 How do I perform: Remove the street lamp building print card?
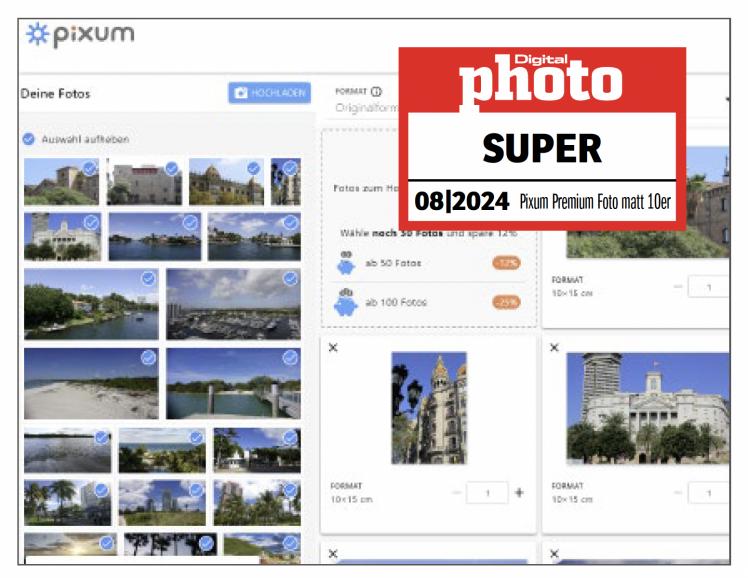coord(333,348)
